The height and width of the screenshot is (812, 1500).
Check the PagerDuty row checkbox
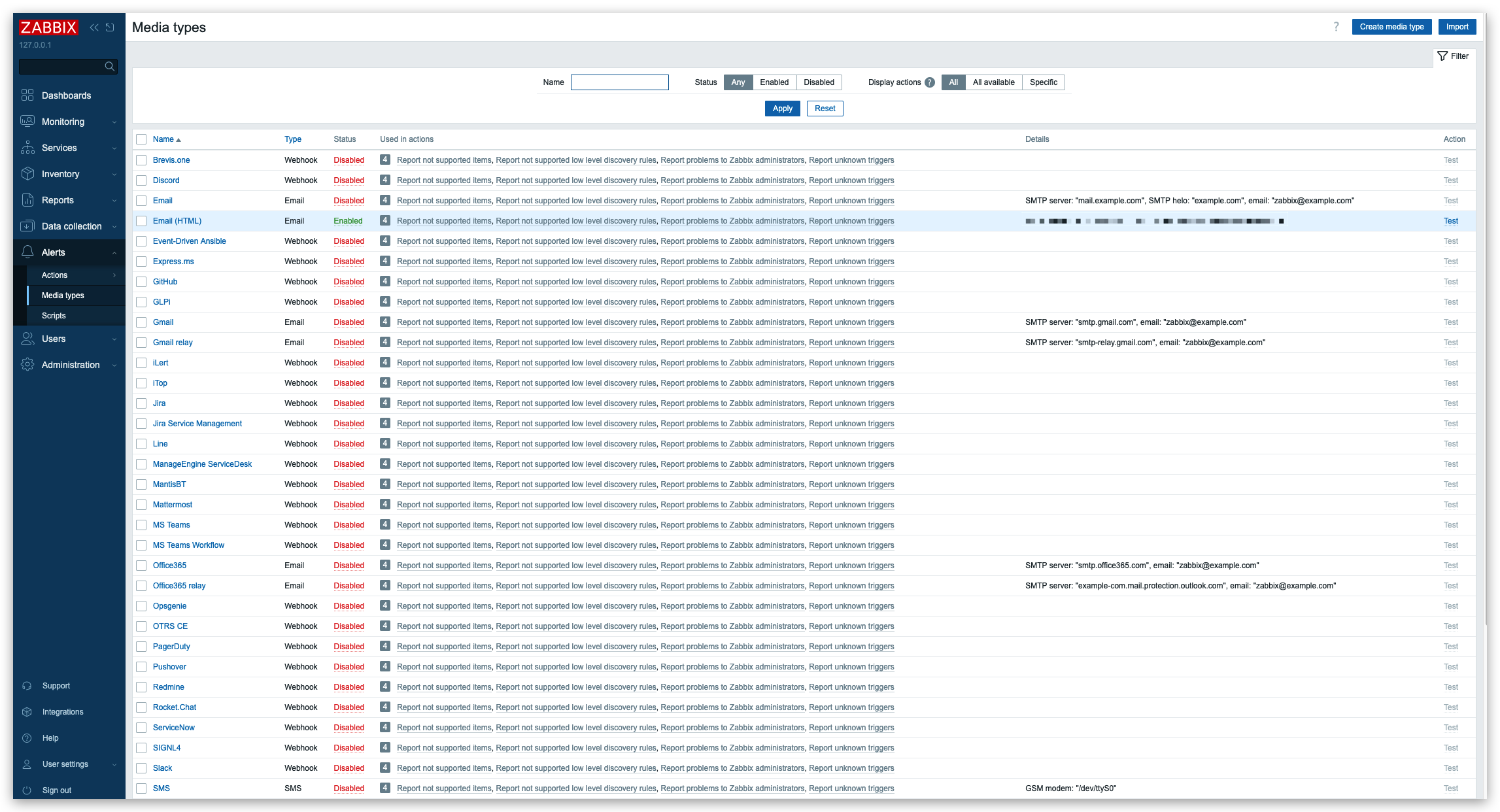click(141, 647)
